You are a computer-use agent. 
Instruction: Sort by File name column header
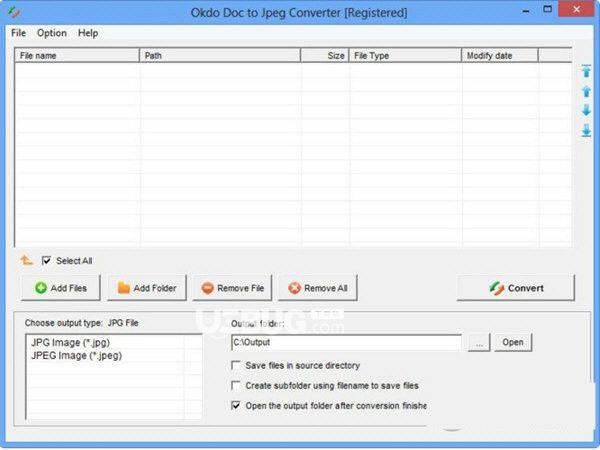tap(77, 55)
